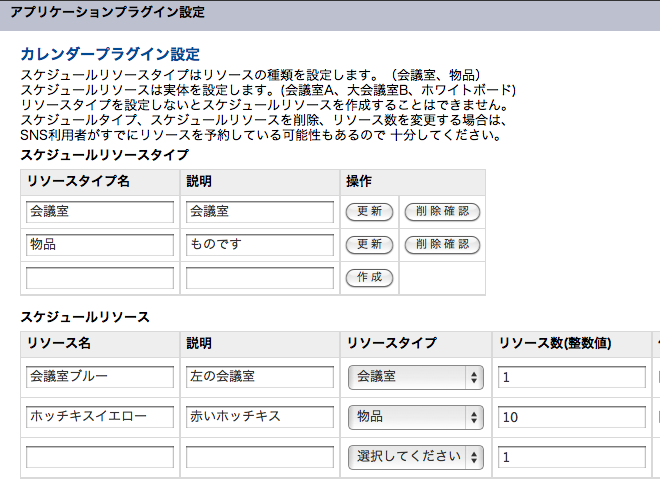Viewport: 660px width, 488px height.
Task: Click 更新 button for 物品 resource type
Action: 369,245
